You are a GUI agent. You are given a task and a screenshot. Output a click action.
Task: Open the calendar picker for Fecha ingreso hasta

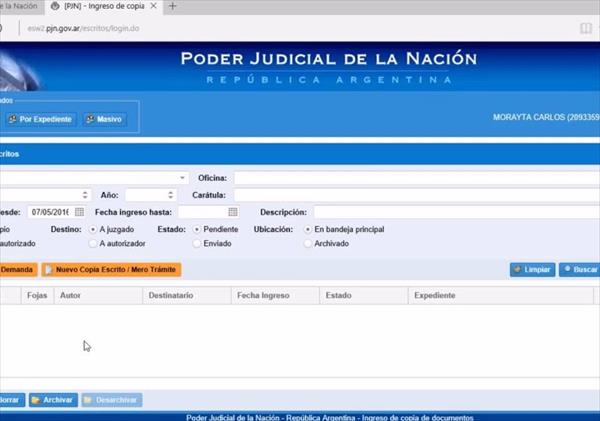coord(233,212)
